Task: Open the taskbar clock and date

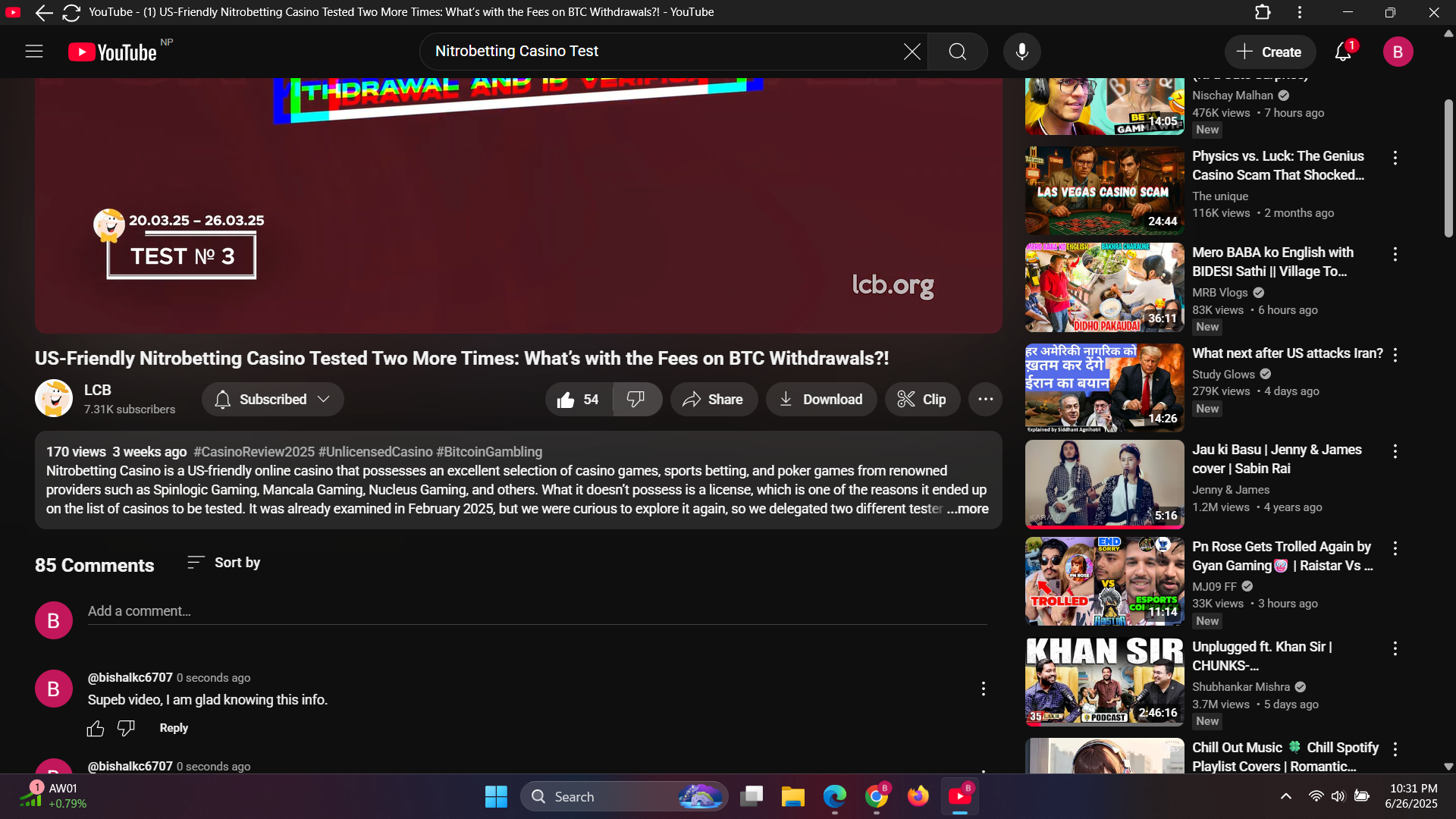Action: (1413, 796)
